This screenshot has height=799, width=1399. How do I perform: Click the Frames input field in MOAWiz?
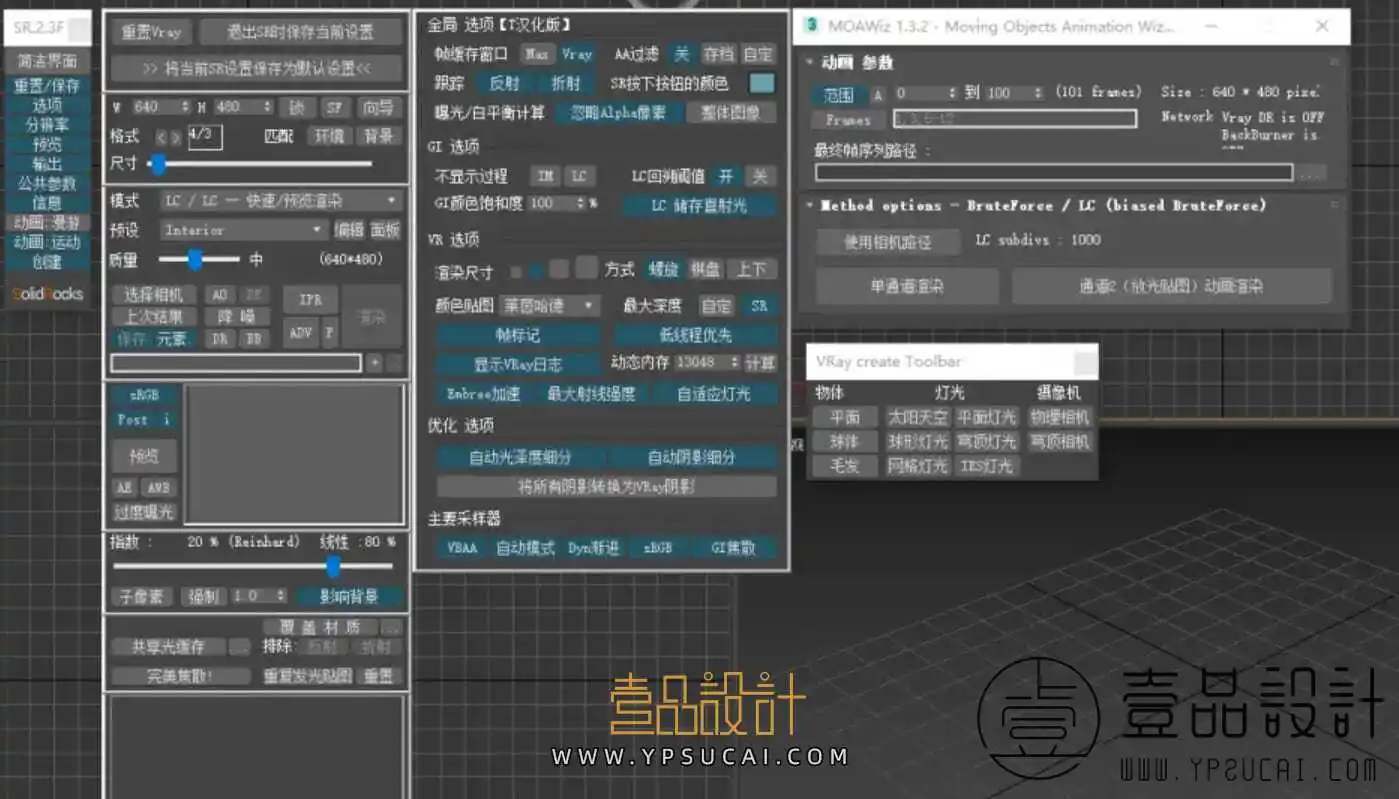coord(1014,119)
